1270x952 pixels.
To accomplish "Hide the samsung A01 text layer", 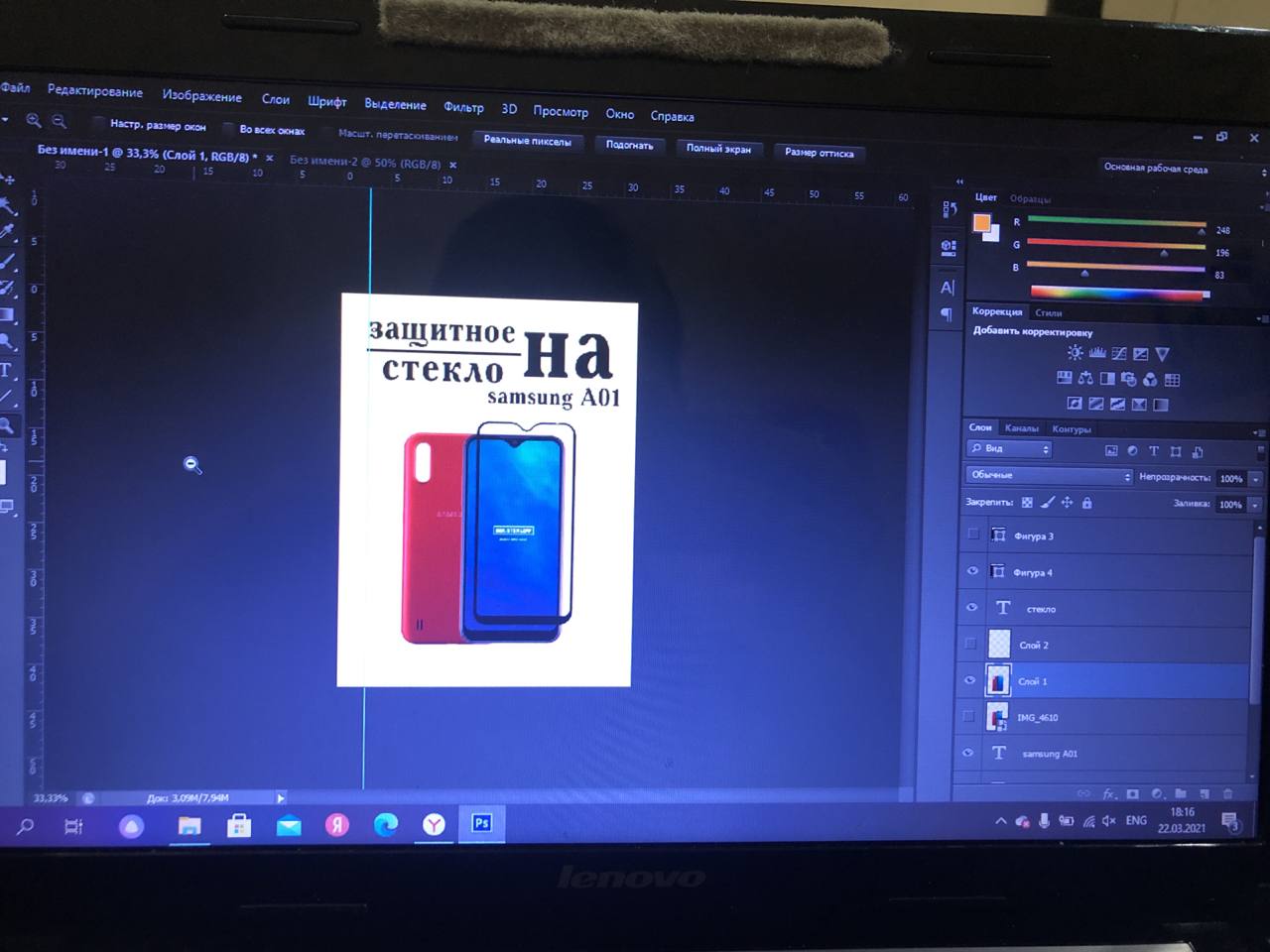I will tap(967, 752).
